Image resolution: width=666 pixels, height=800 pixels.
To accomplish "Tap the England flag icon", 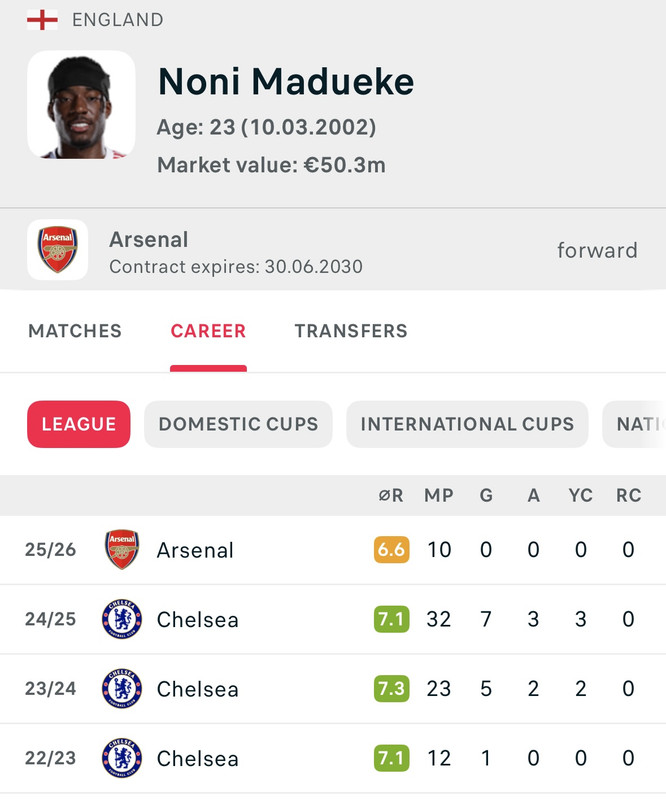I will click(x=42, y=20).
